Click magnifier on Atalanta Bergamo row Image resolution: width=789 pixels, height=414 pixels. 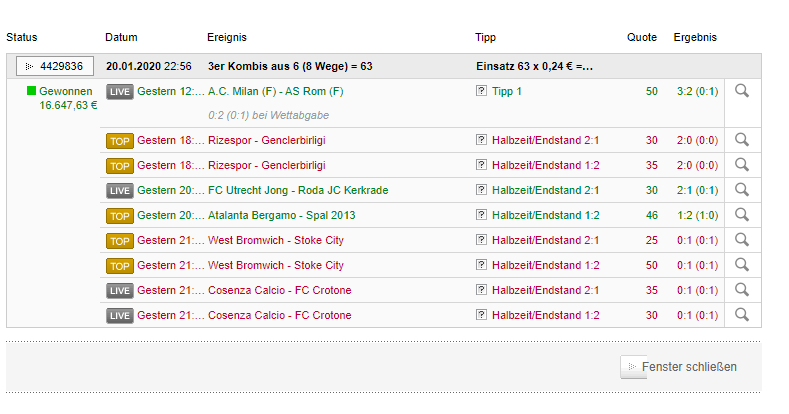click(742, 215)
